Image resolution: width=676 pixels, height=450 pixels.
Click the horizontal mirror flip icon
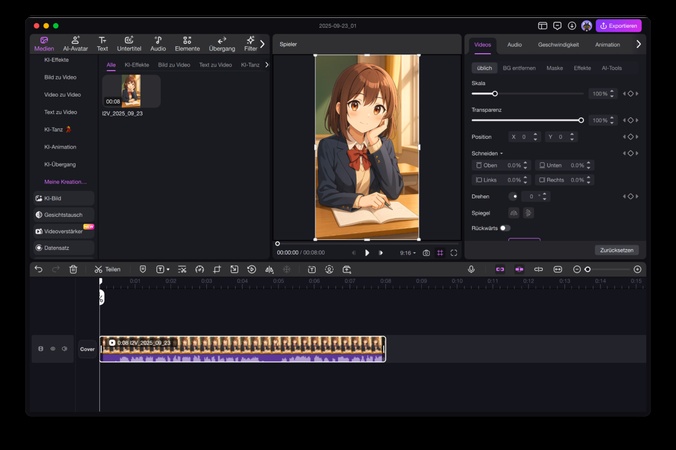click(x=514, y=212)
